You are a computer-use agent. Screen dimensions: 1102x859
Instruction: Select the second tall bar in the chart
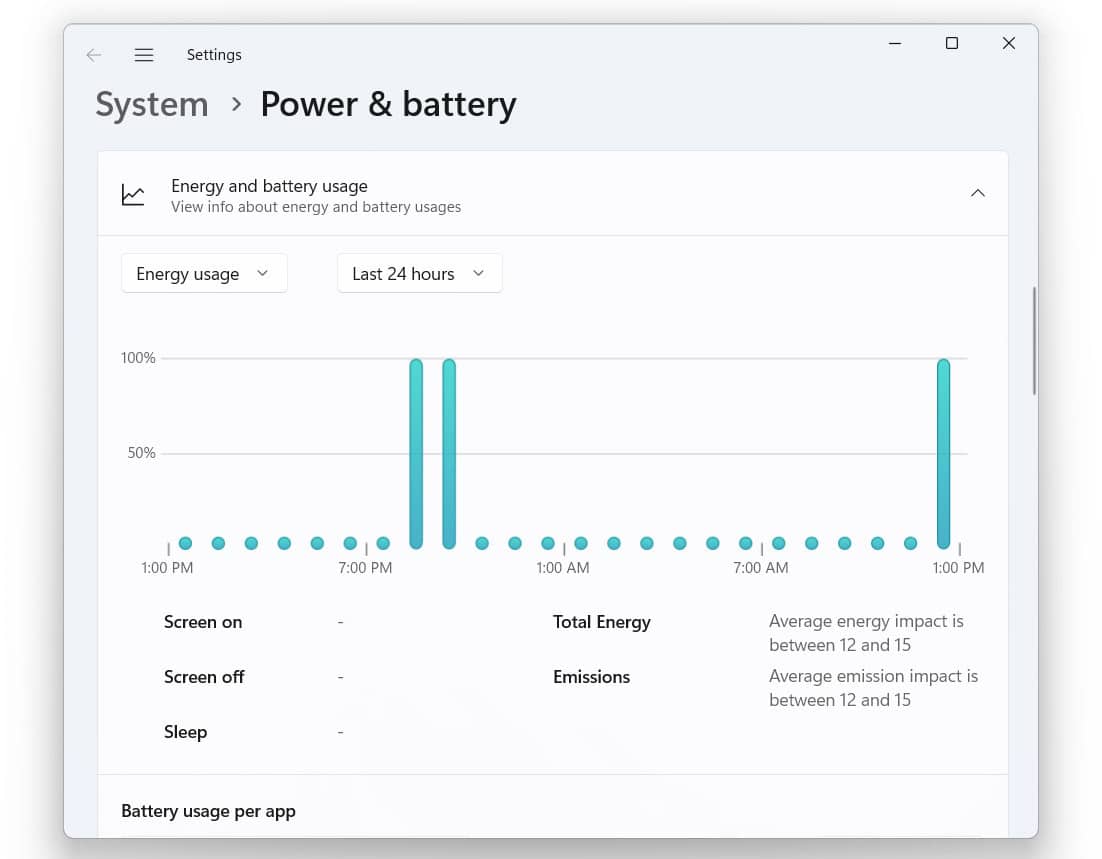(449, 453)
